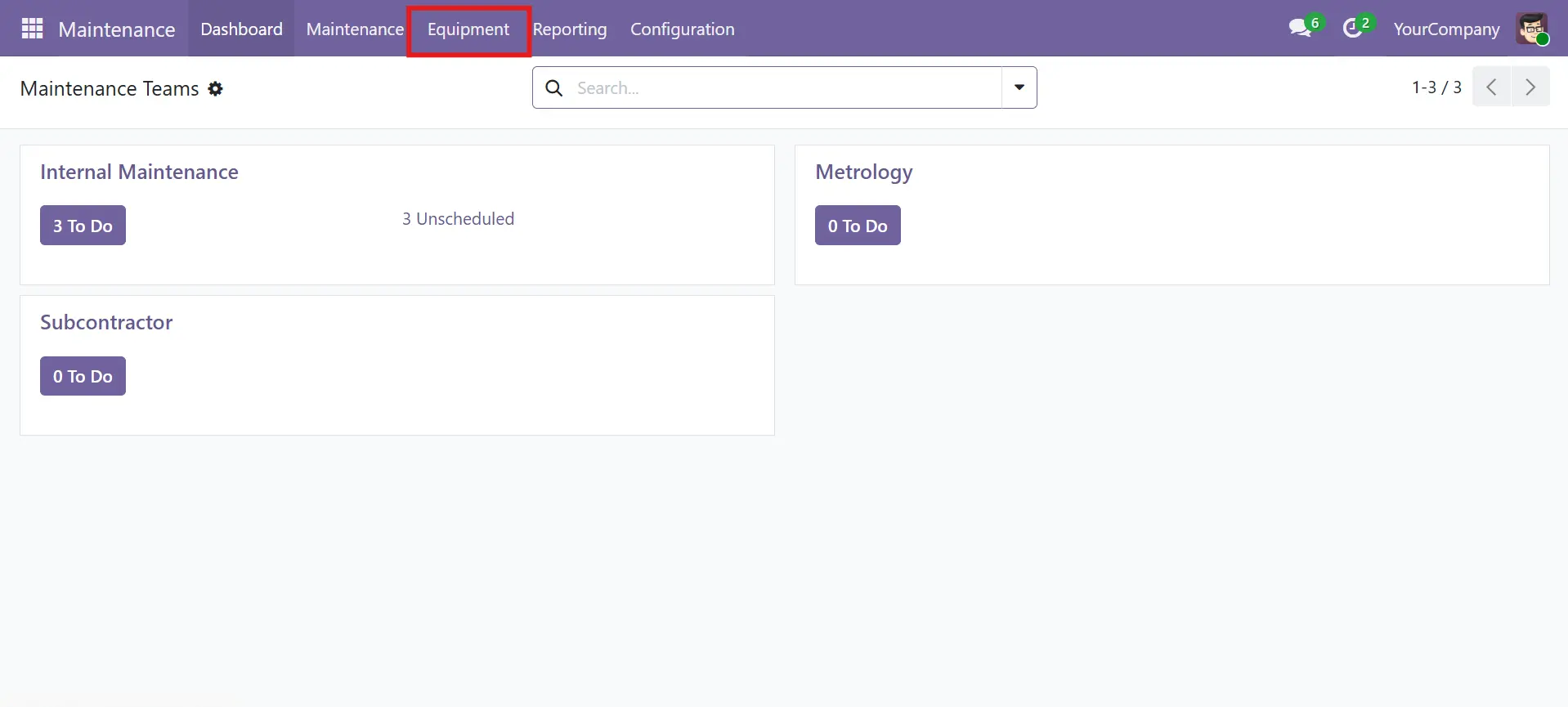Click the gear icon beside Maintenance Teams
Image resolution: width=1568 pixels, height=707 pixels.
tap(215, 88)
